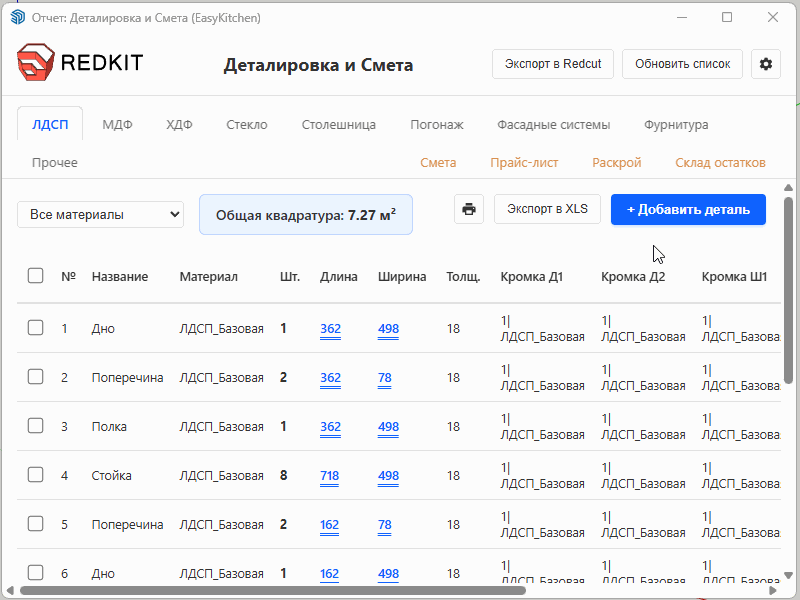Open the Фурнитура tab
800x600 pixels.
(x=676, y=124)
